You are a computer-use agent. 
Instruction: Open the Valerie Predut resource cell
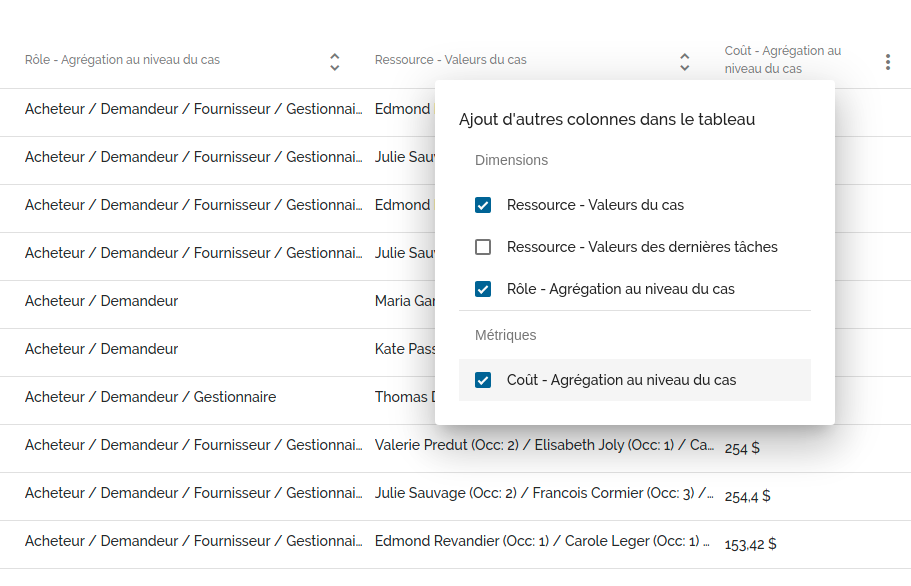pos(544,445)
